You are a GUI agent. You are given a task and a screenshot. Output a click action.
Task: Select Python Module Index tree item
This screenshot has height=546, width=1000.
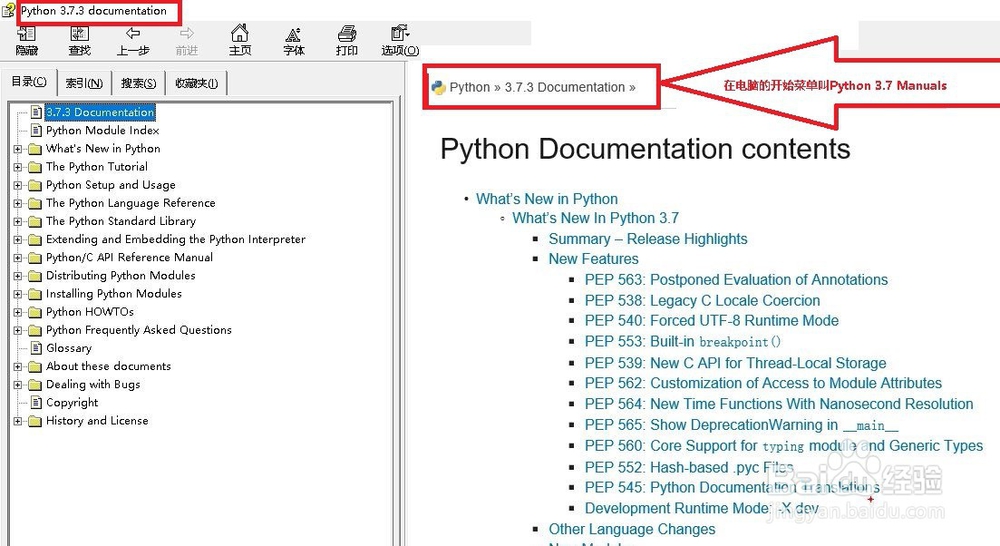coord(103,130)
